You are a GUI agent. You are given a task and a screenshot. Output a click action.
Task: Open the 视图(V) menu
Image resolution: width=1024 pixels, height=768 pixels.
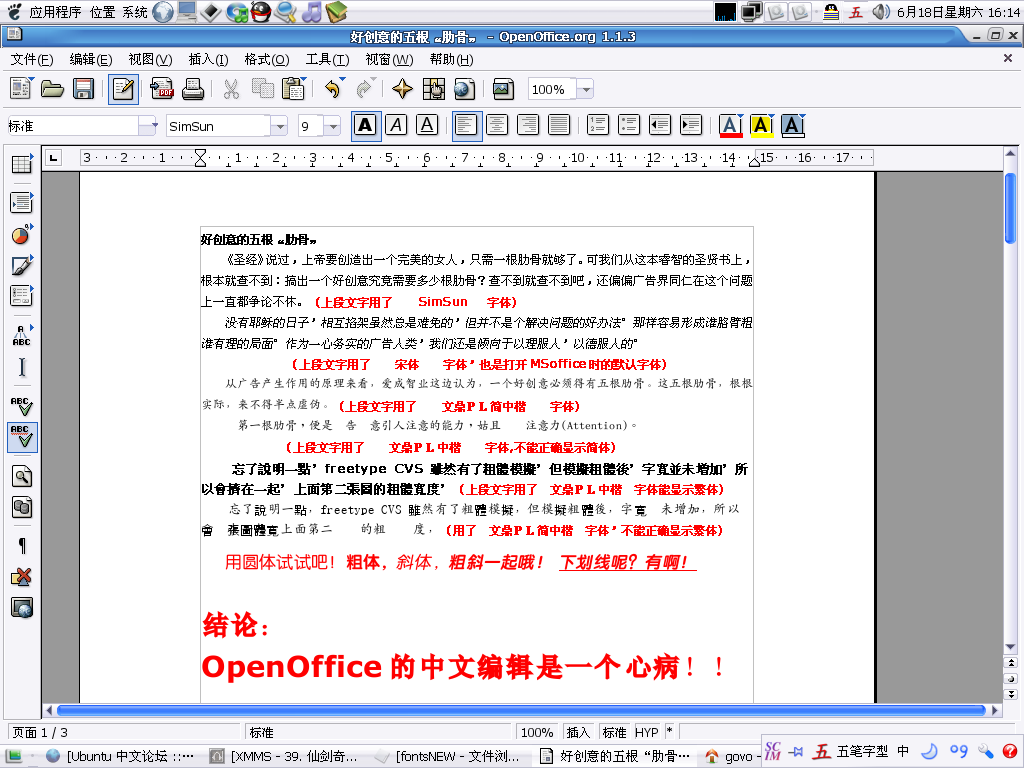click(150, 59)
